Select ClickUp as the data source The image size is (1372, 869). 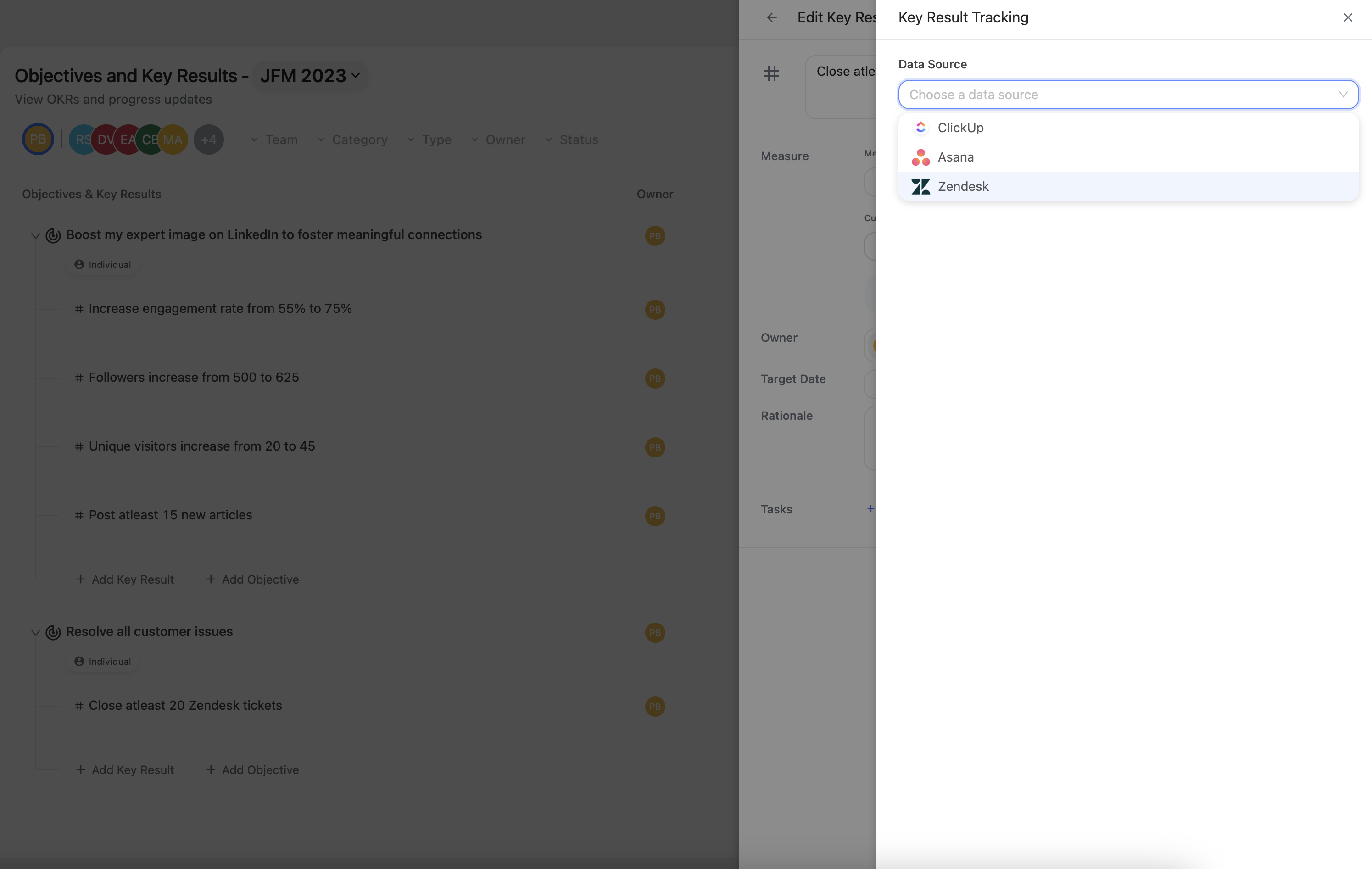click(1128, 128)
